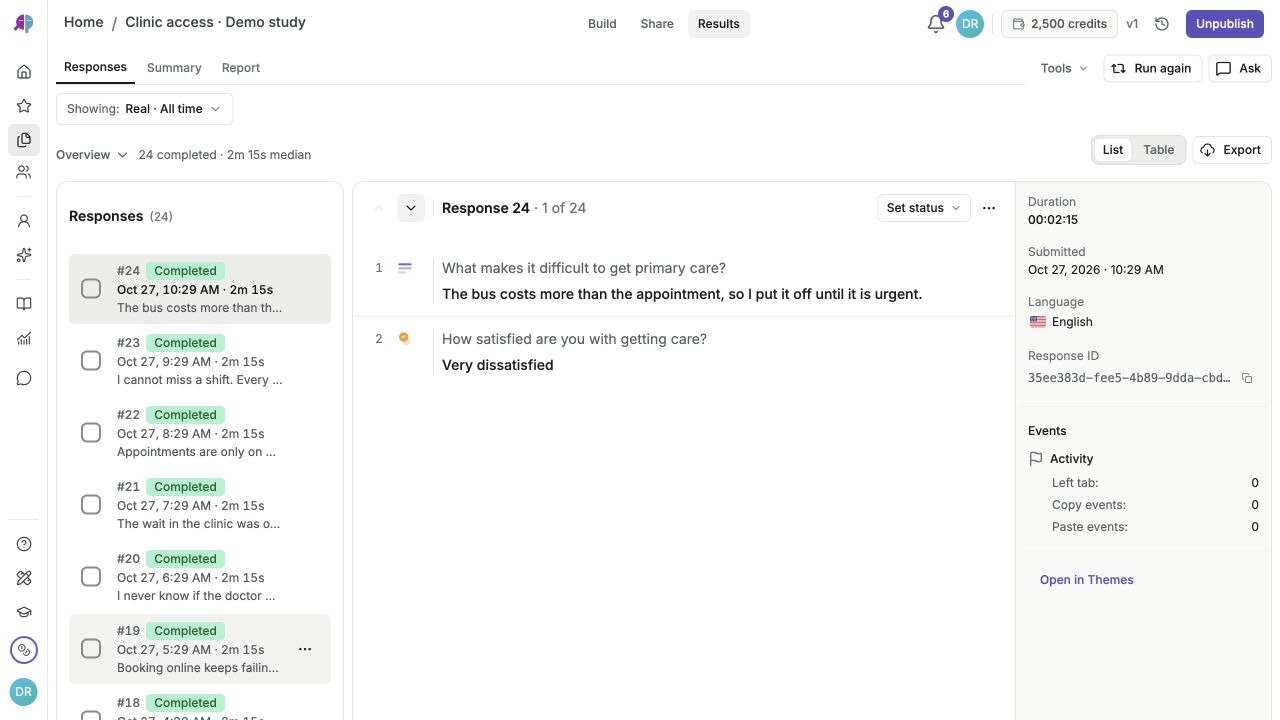Open the Set status dropdown

point(924,208)
